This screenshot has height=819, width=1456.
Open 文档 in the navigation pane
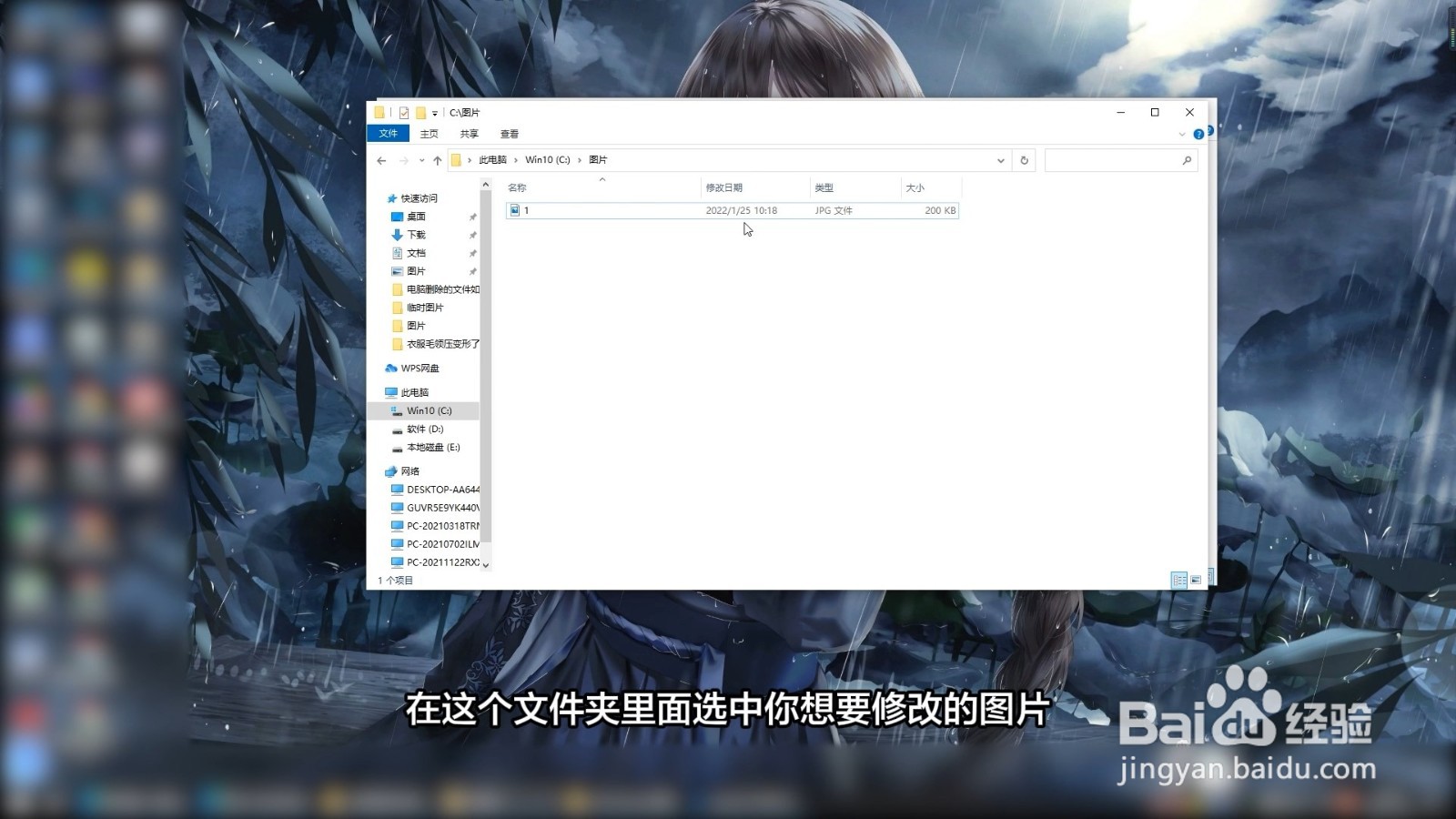(416, 253)
